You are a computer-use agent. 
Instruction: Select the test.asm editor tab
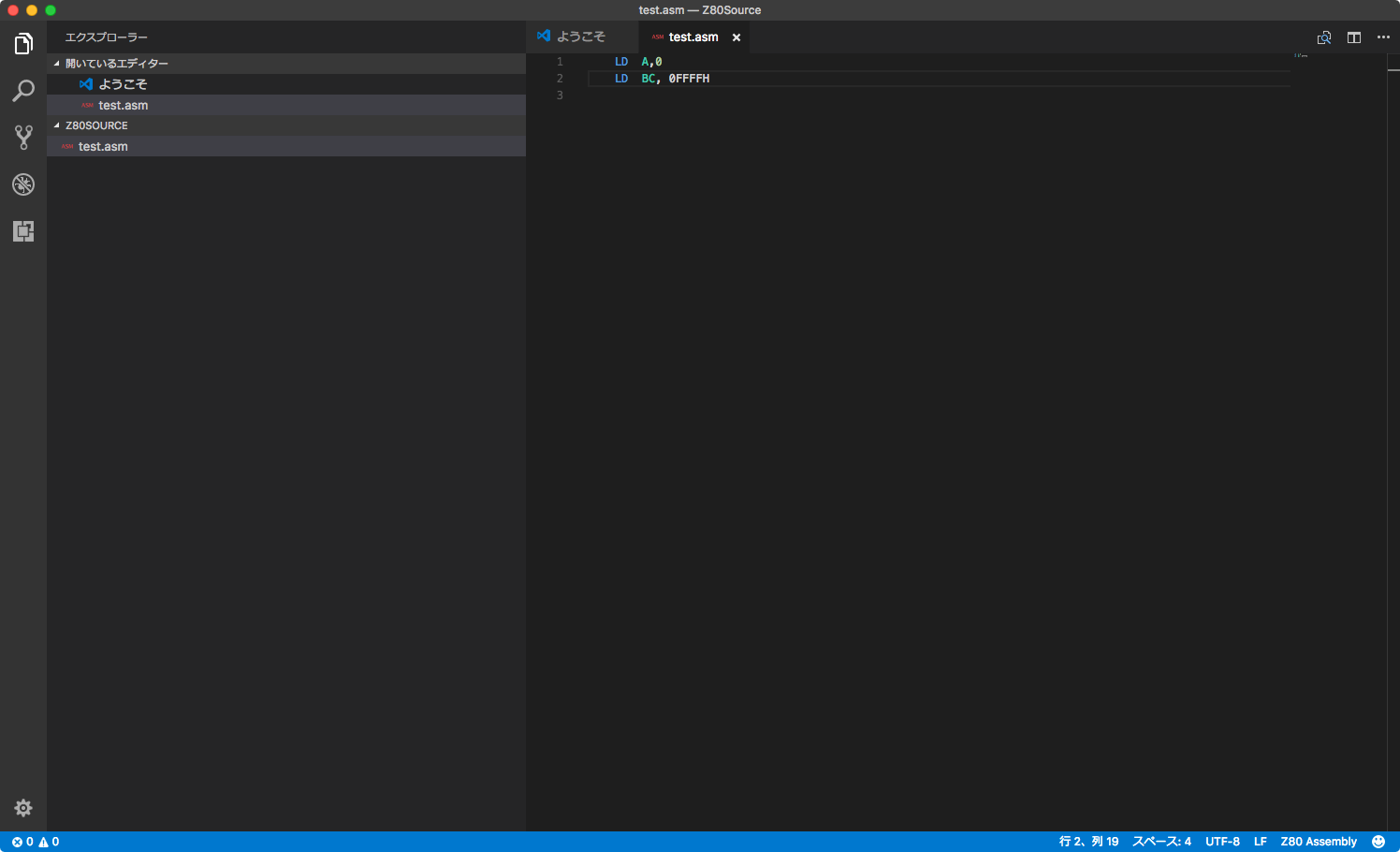tap(693, 37)
